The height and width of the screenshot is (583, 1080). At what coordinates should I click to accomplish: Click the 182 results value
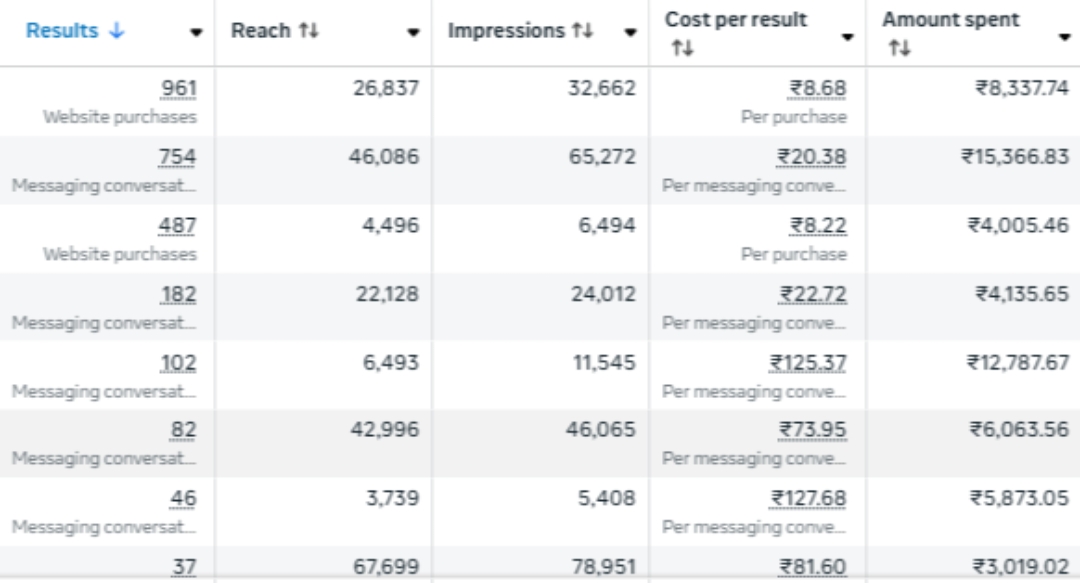178,294
